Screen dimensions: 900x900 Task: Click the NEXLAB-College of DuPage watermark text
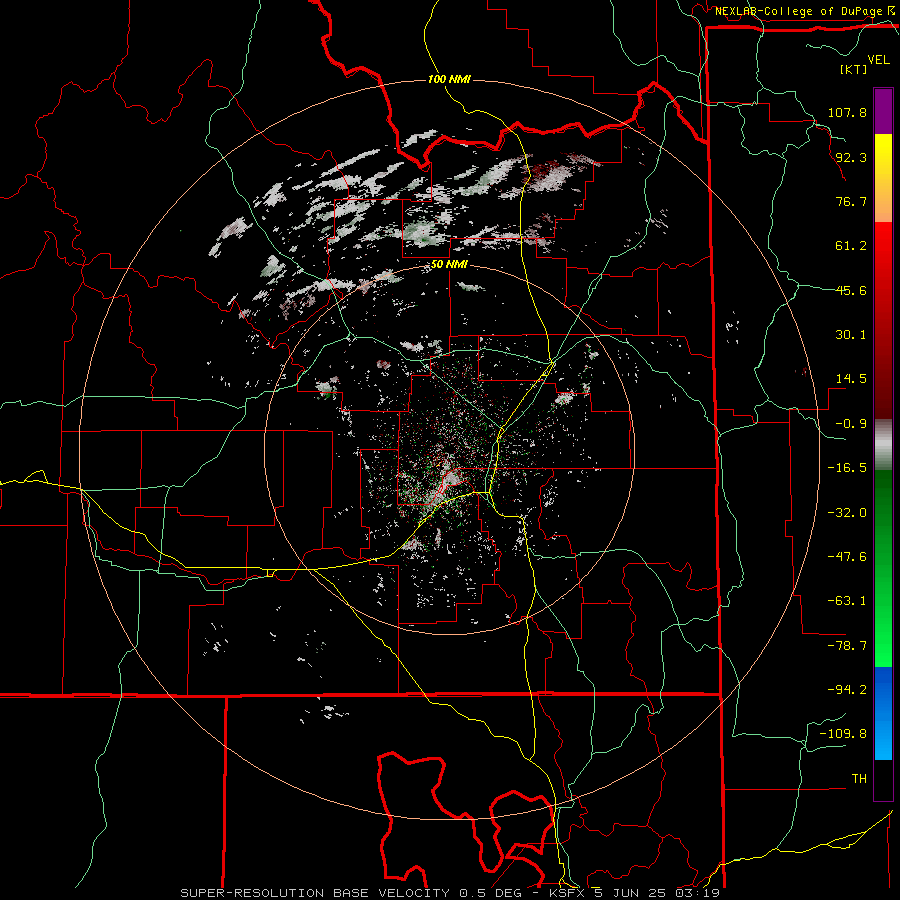pos(804,11)
